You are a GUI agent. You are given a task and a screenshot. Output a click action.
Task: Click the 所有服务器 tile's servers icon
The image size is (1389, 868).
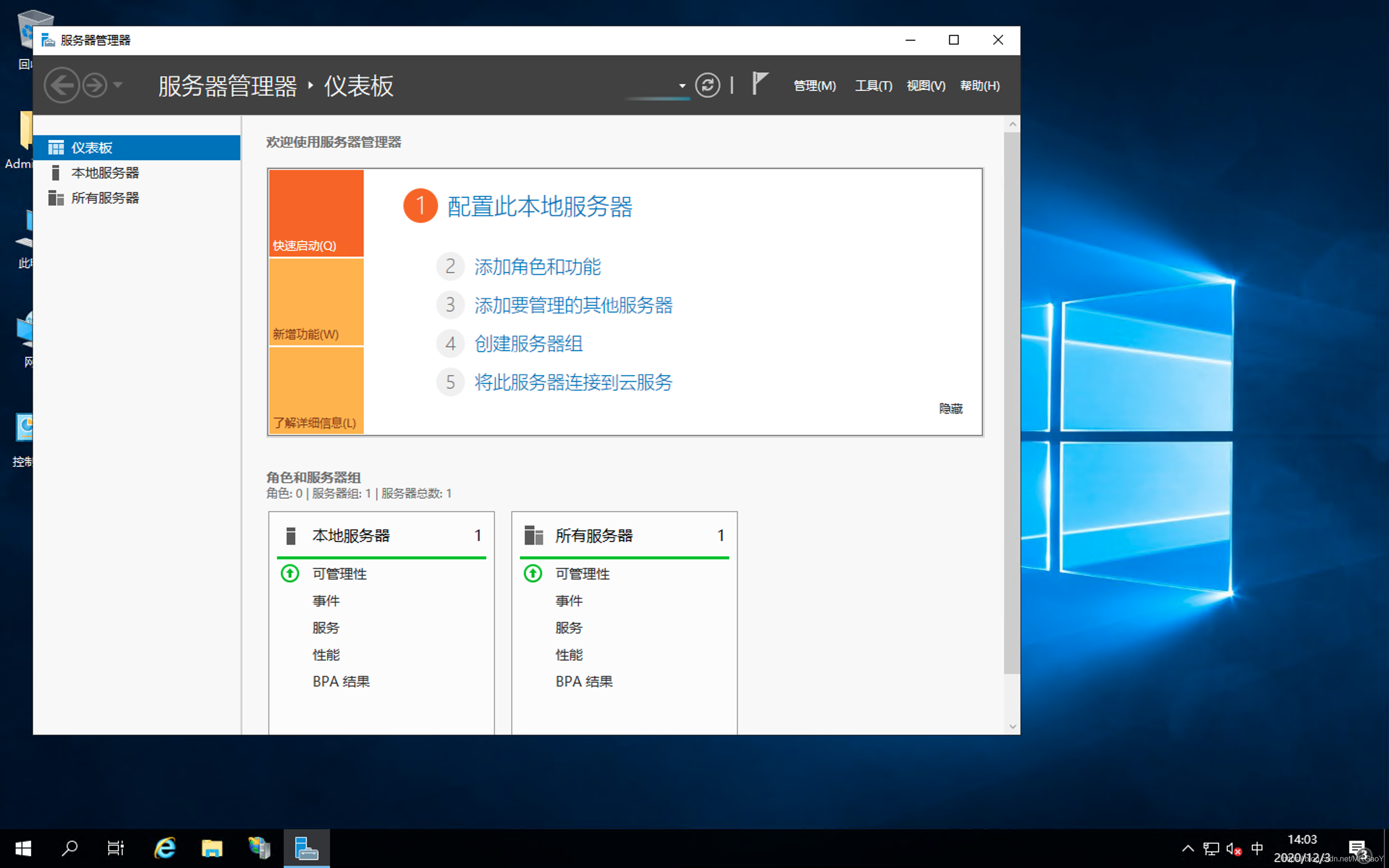click(x=534, y=536)
